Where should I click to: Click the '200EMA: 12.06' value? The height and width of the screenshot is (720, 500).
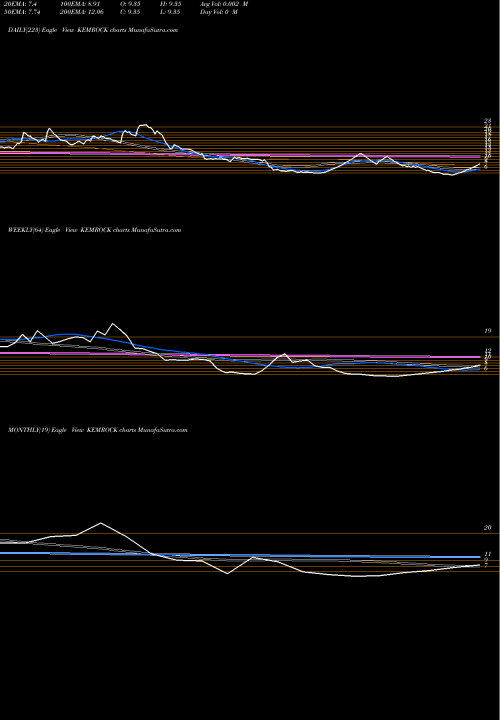click(x=82, y=12)
